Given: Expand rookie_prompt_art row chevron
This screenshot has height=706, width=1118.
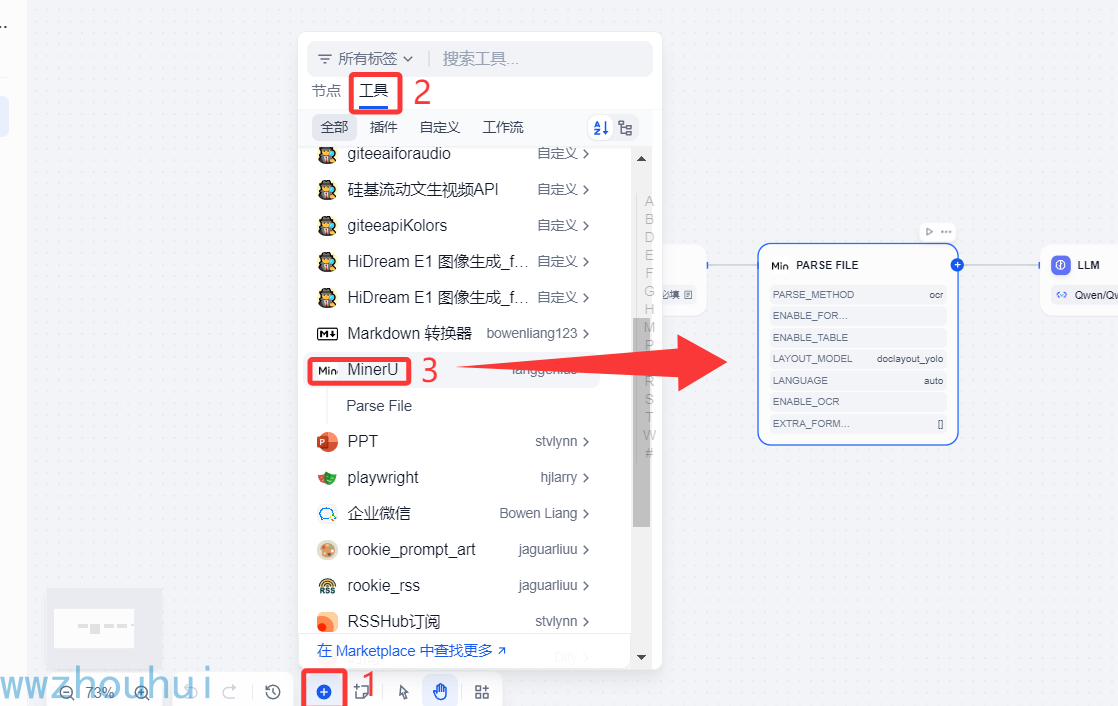Looking at the screenshot, I should tap(586, 550).
